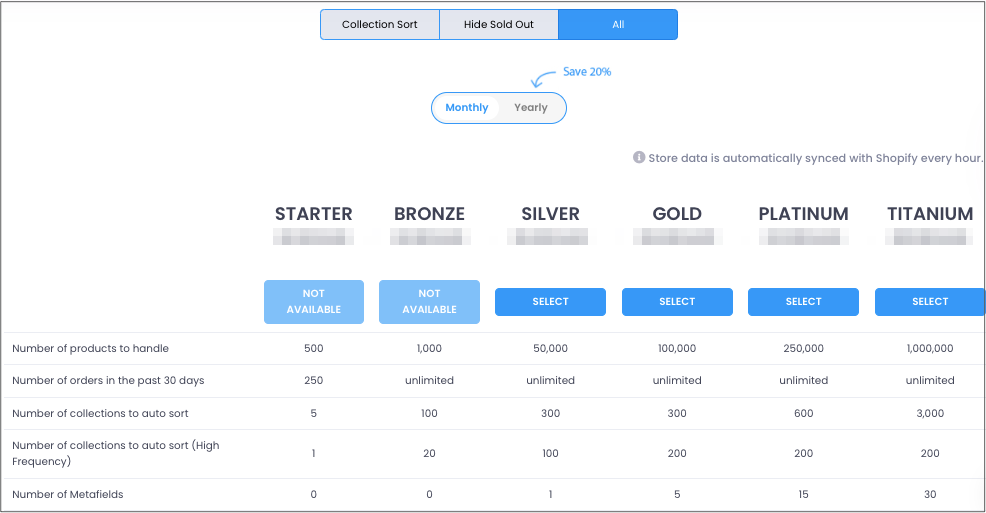This screenshot has height=513, width=986.
Task: Select the Gold plan
Action: [x=677, y=302]
